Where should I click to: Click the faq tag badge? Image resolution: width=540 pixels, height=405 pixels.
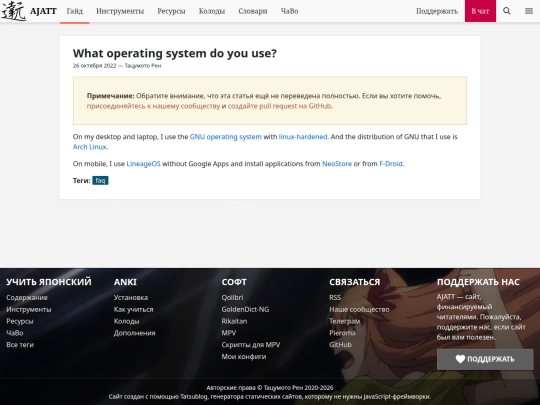[100, 180]
